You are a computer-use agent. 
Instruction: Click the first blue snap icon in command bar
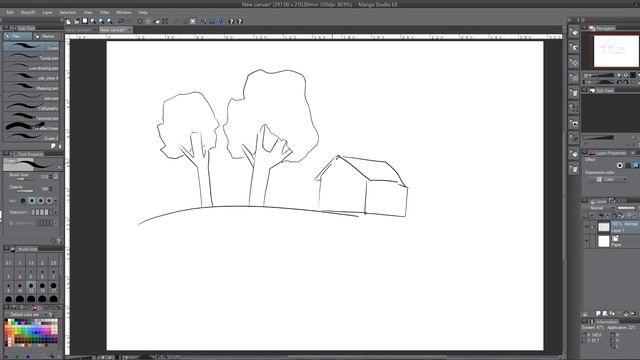[203, 21]
